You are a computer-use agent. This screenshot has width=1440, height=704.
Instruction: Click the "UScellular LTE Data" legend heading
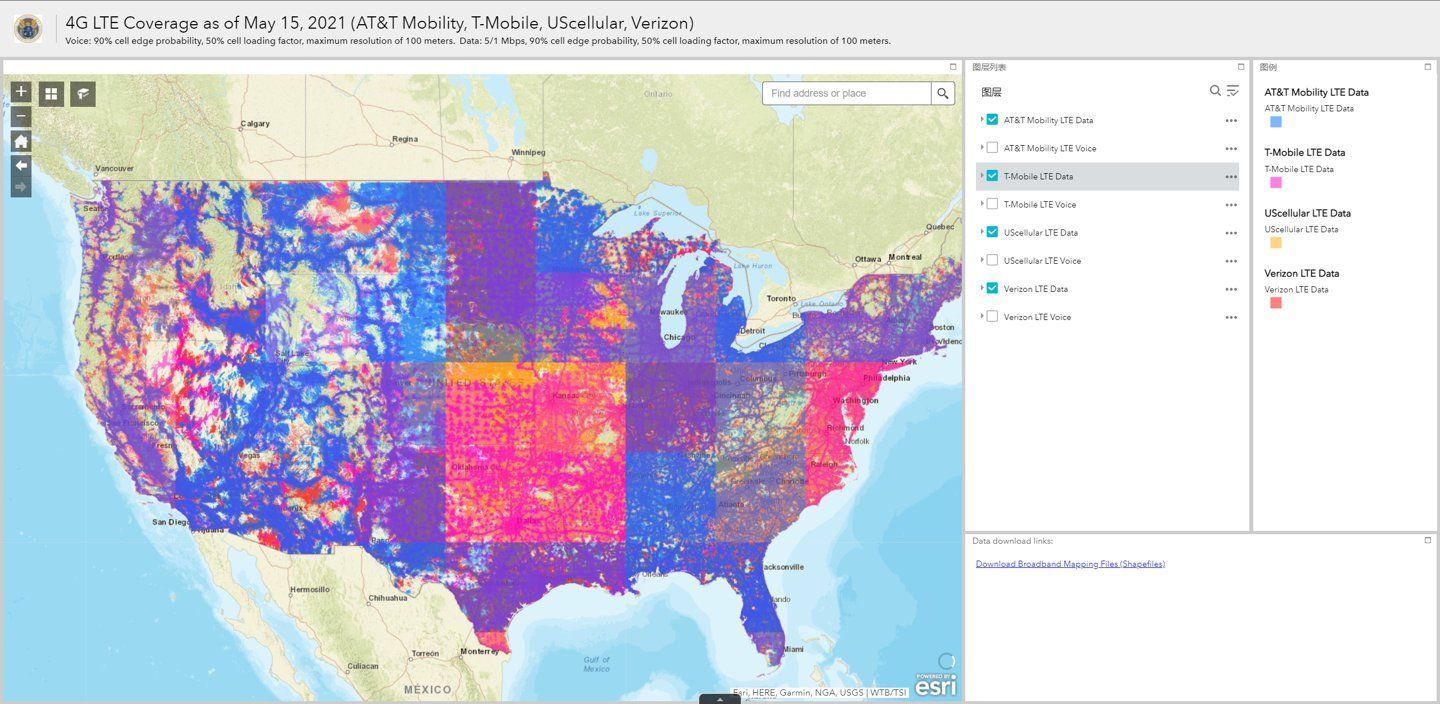click(x=1307, y=213)
